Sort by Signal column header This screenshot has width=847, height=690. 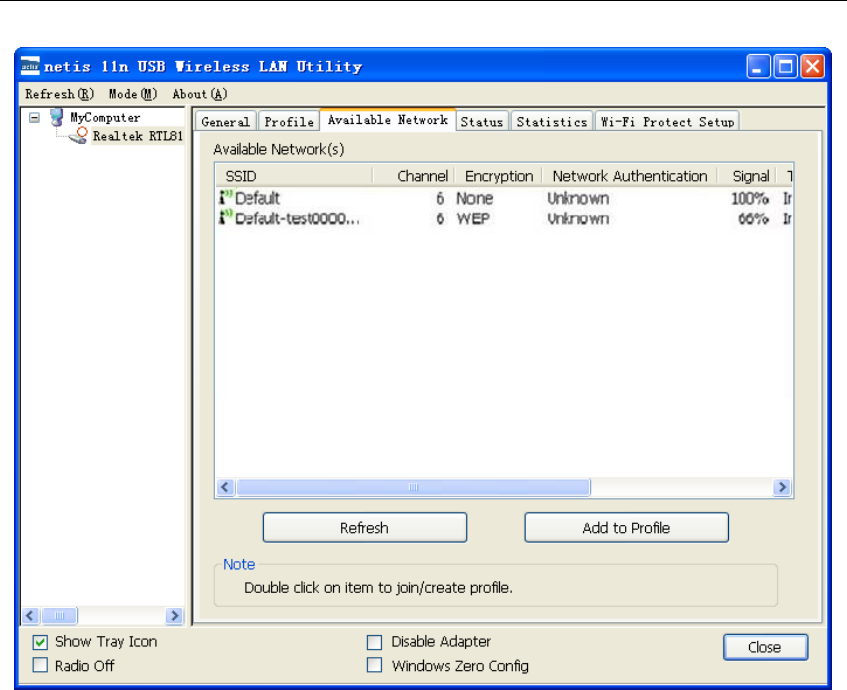(x=748, y=176)
